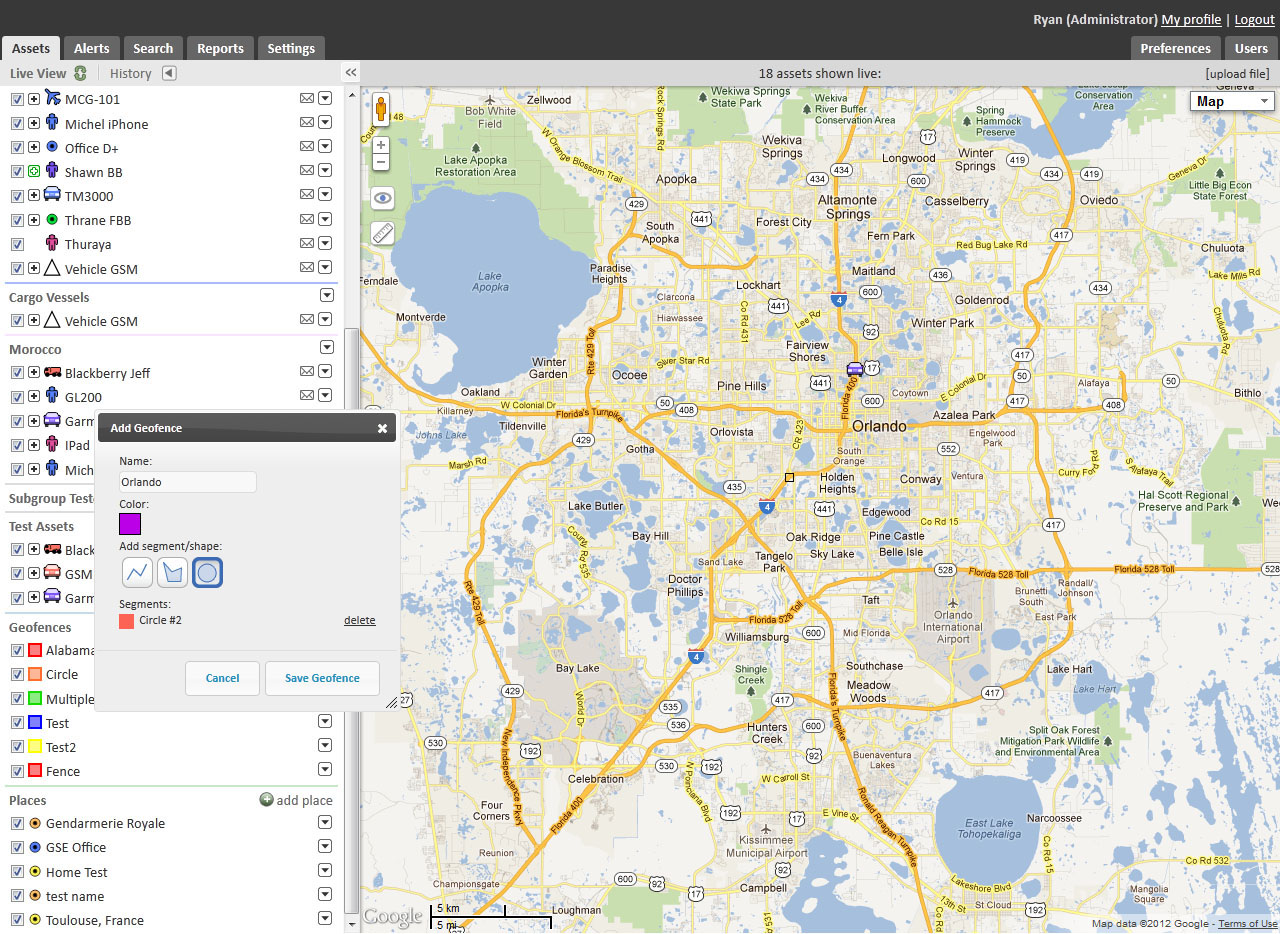Click the eye visibility icon on the map toolbar
1280x934 pixels.
381,198
